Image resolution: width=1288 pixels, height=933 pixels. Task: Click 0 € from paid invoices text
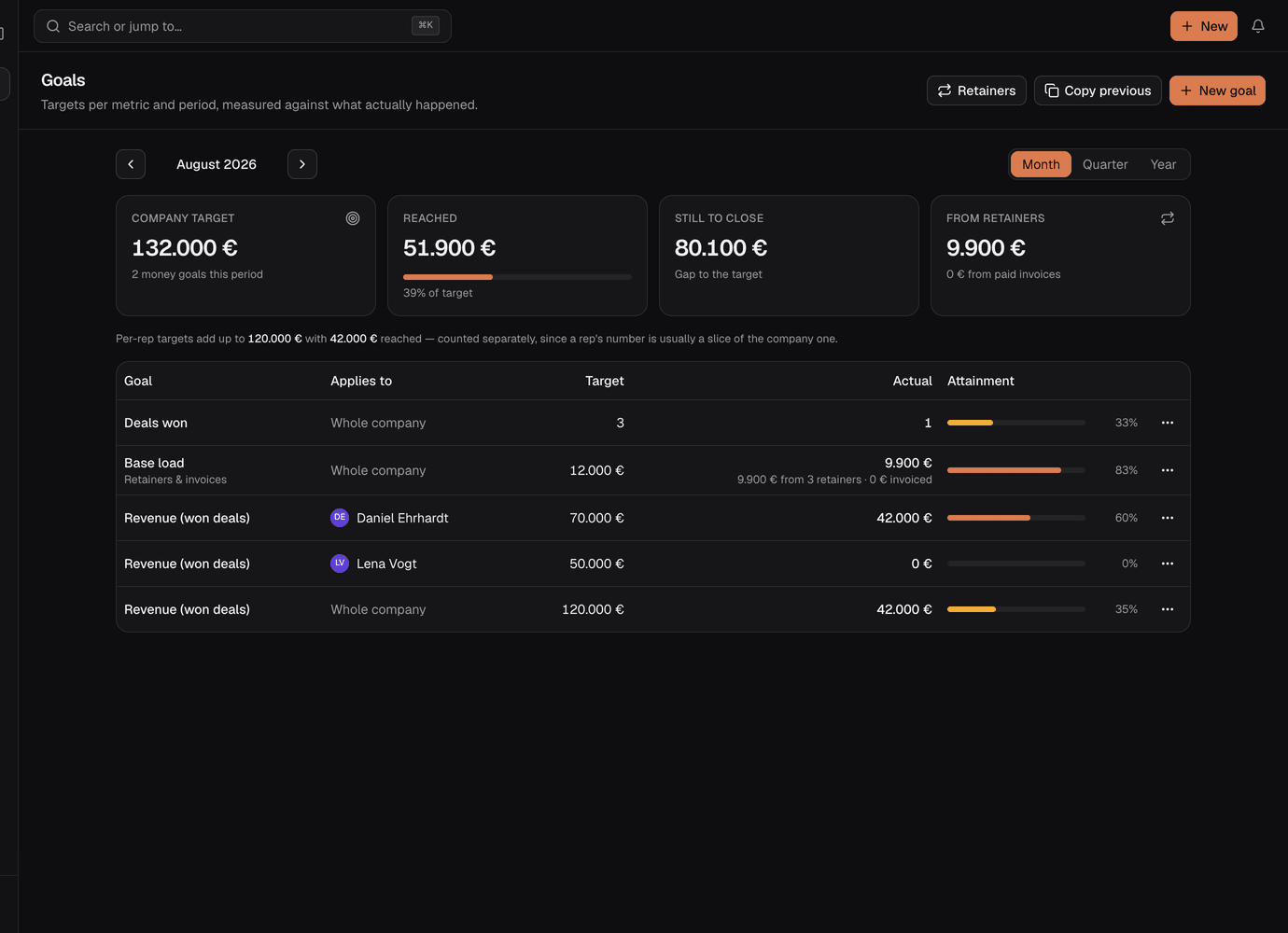click(x=1003, y=274)
